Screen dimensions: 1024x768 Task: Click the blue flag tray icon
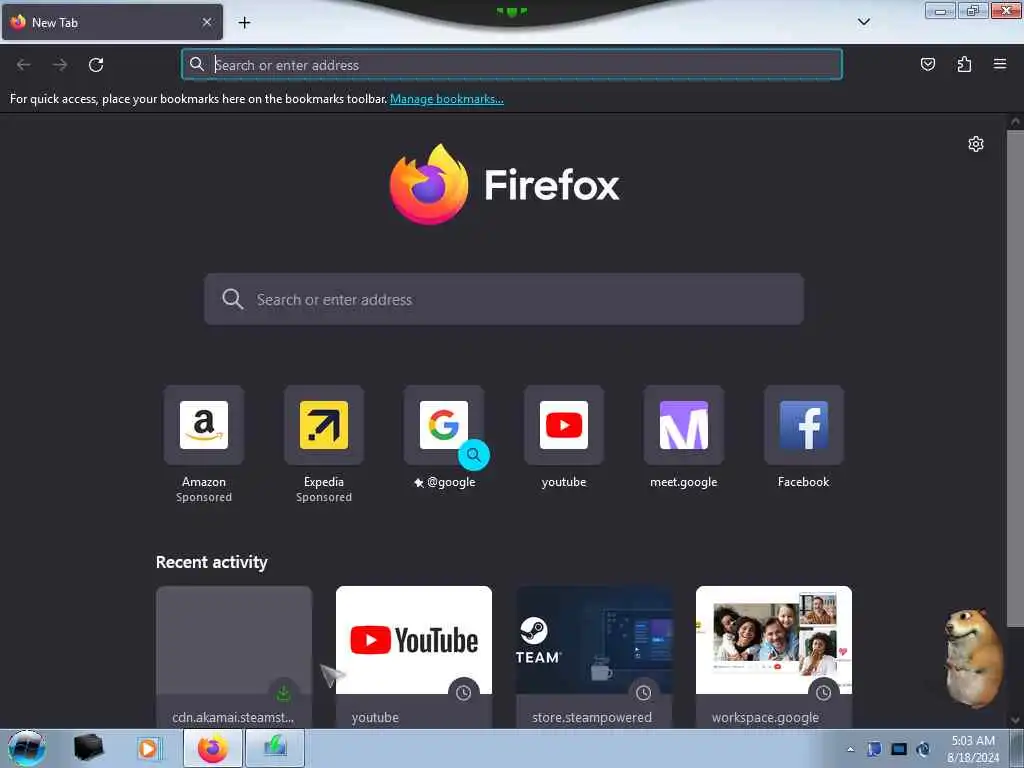(x=874, y=749)
